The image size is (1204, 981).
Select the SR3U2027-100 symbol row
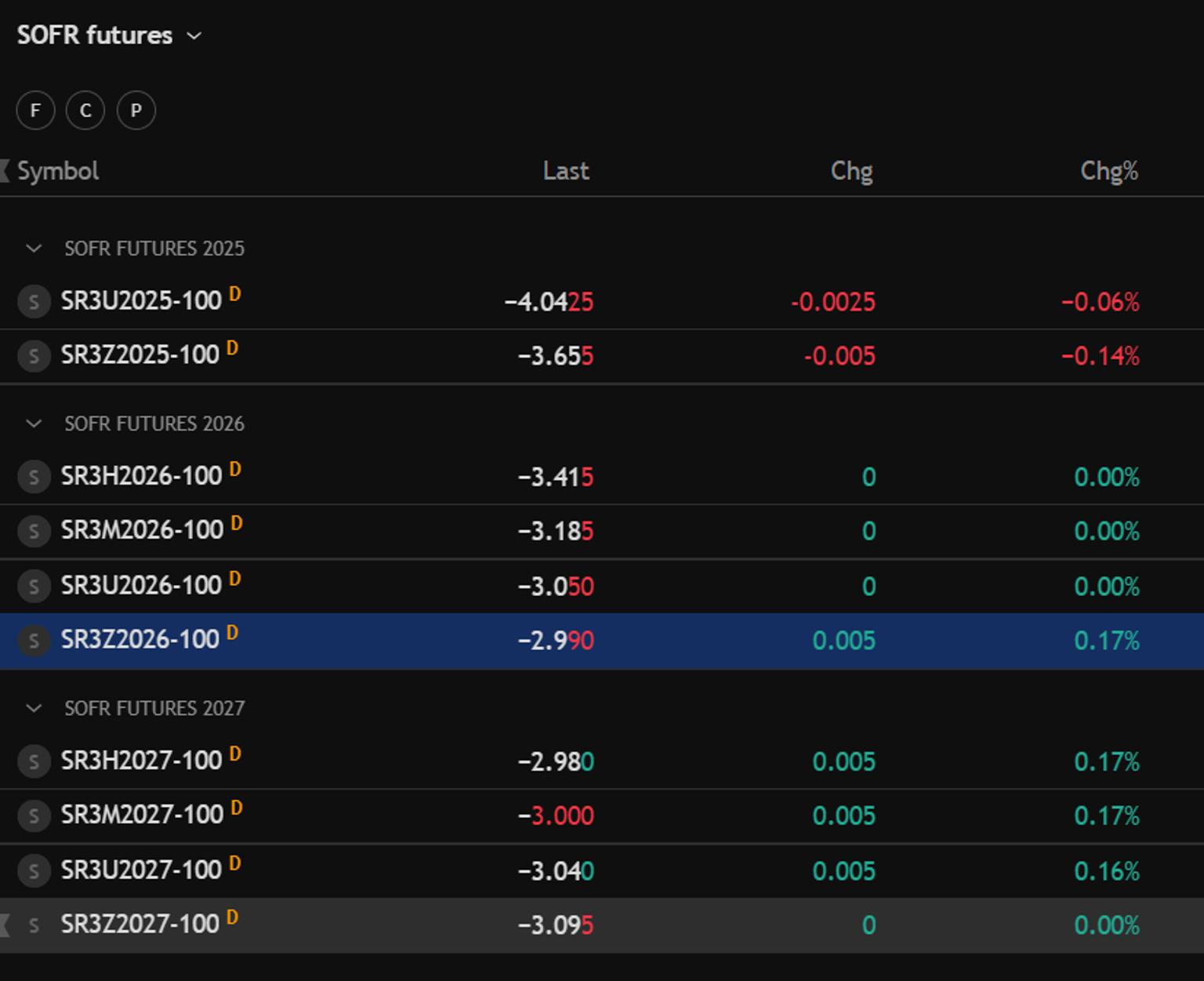pos(602,870)
